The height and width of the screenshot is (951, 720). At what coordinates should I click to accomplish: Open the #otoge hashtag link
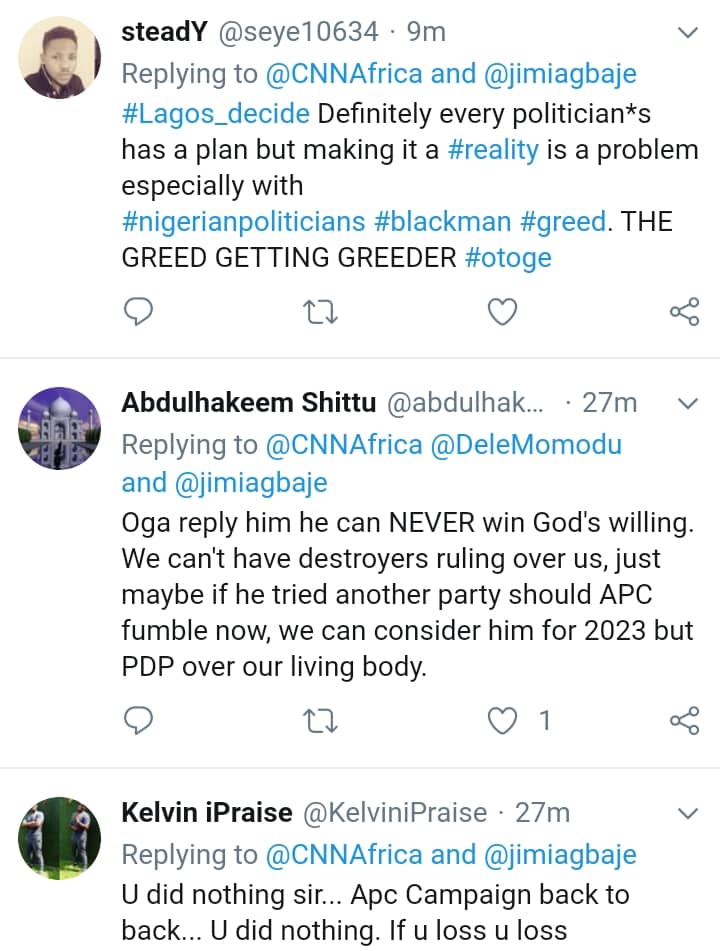[508, 257]
